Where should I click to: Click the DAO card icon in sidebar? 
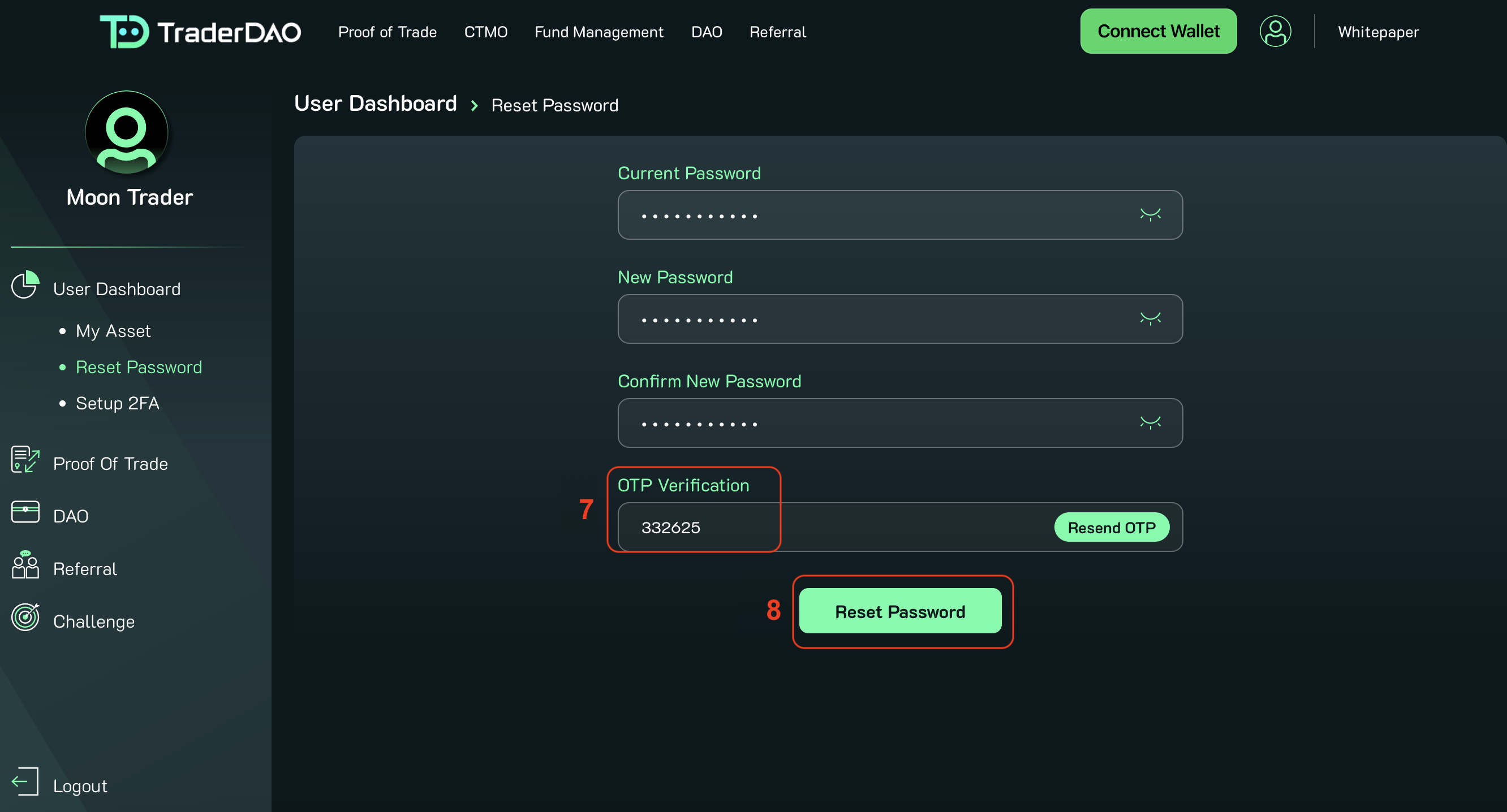[x=25, y=512]
